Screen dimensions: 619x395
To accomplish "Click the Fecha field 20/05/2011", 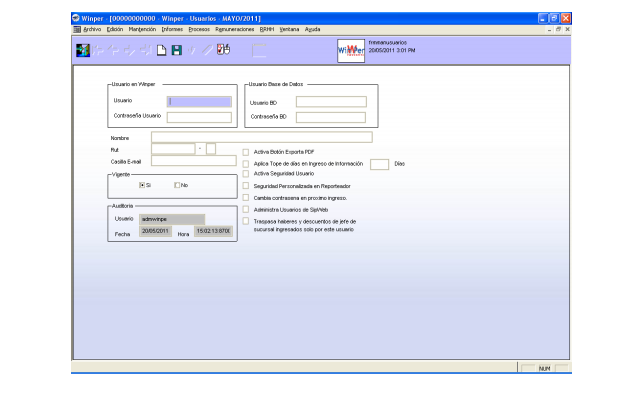I will point(156,231).
